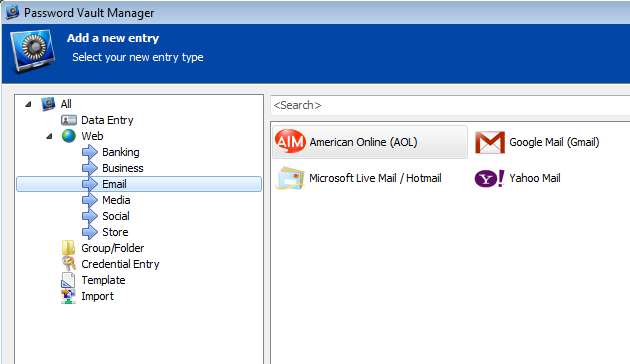The width and height of the screenshot is (630, 364).
Task: Select the Email category label
Action: click(x=115, y=184)
